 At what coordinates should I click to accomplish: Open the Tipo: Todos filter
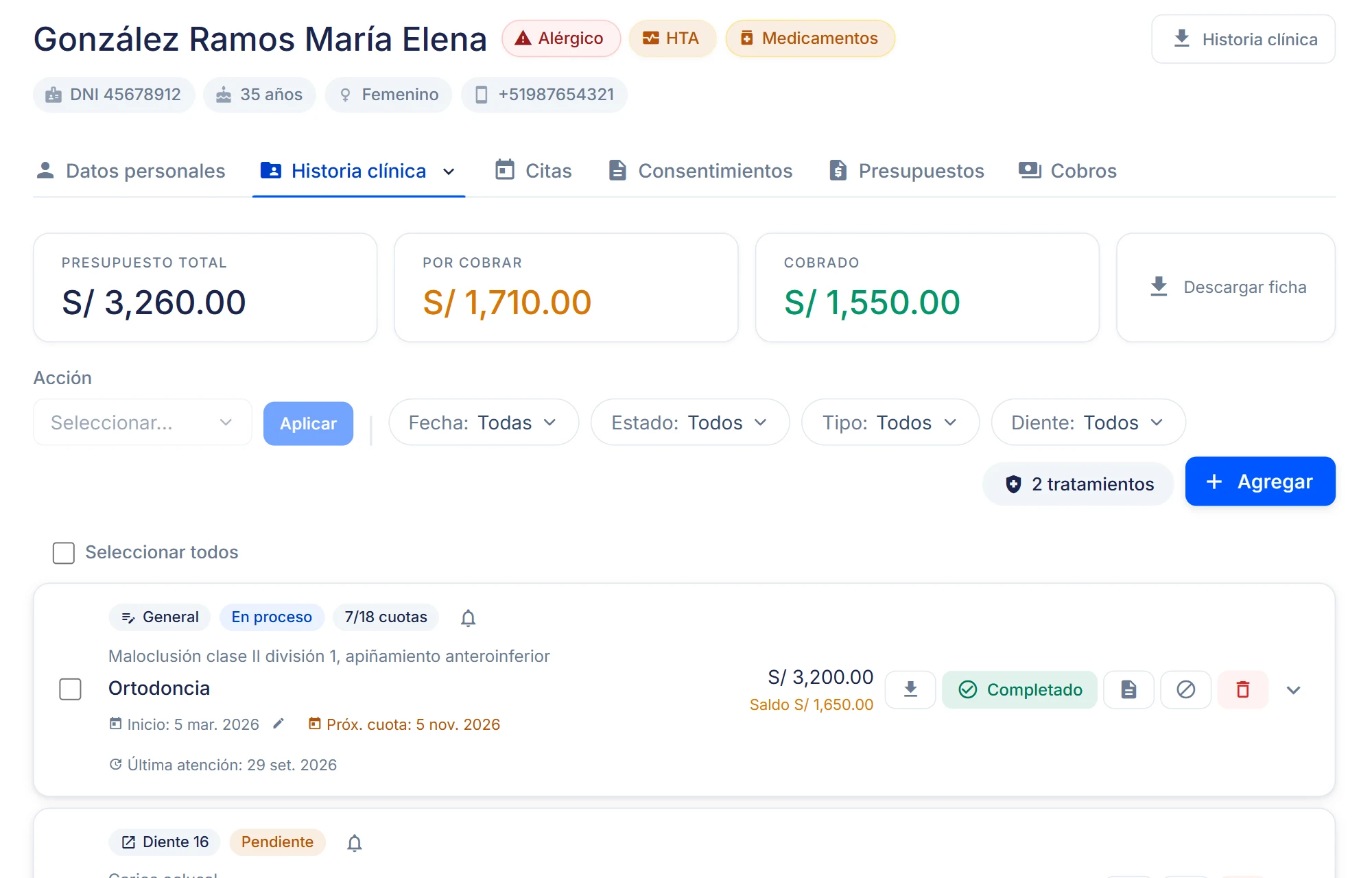click(890, 423)
